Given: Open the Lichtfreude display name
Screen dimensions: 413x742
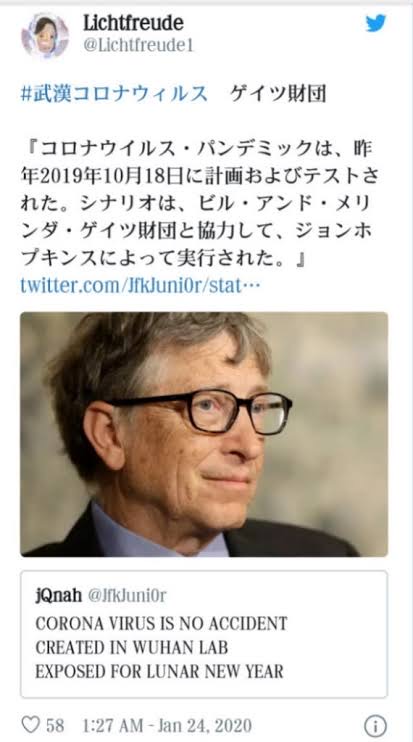Looking at the screenshot, I should (x=133, y=23).
